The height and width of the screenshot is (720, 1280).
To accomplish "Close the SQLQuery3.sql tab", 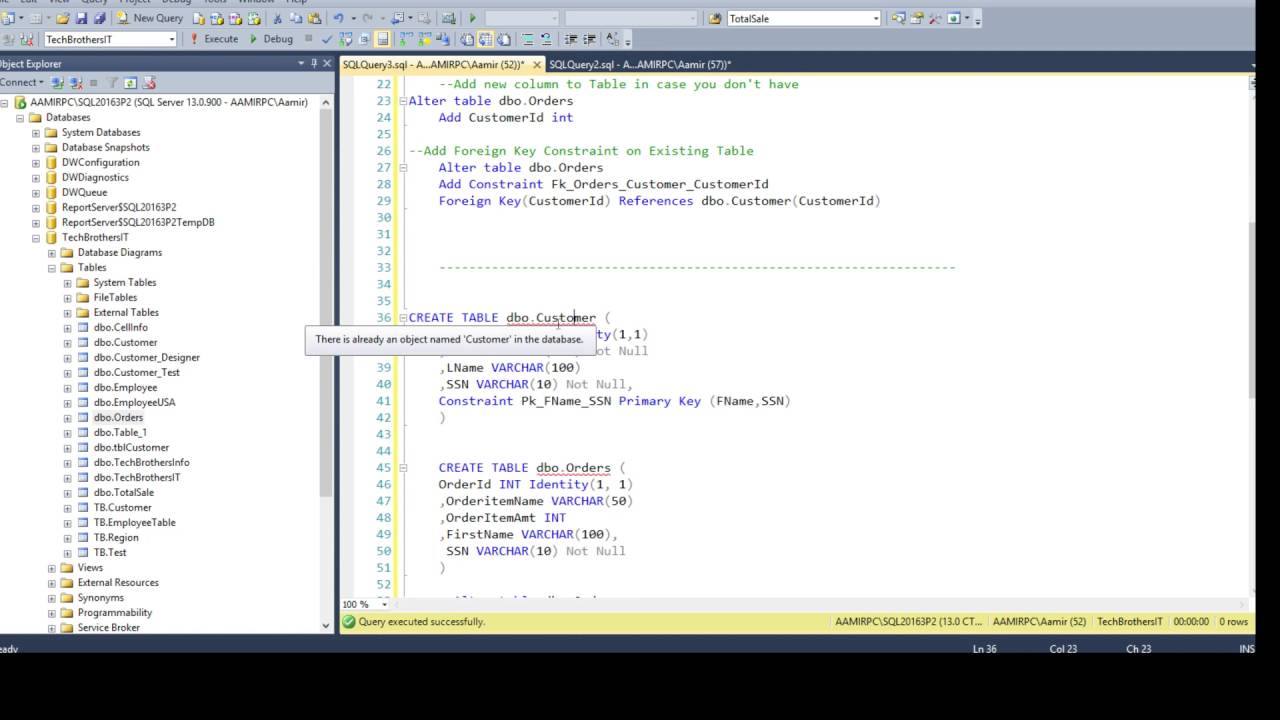I will 536,64.
